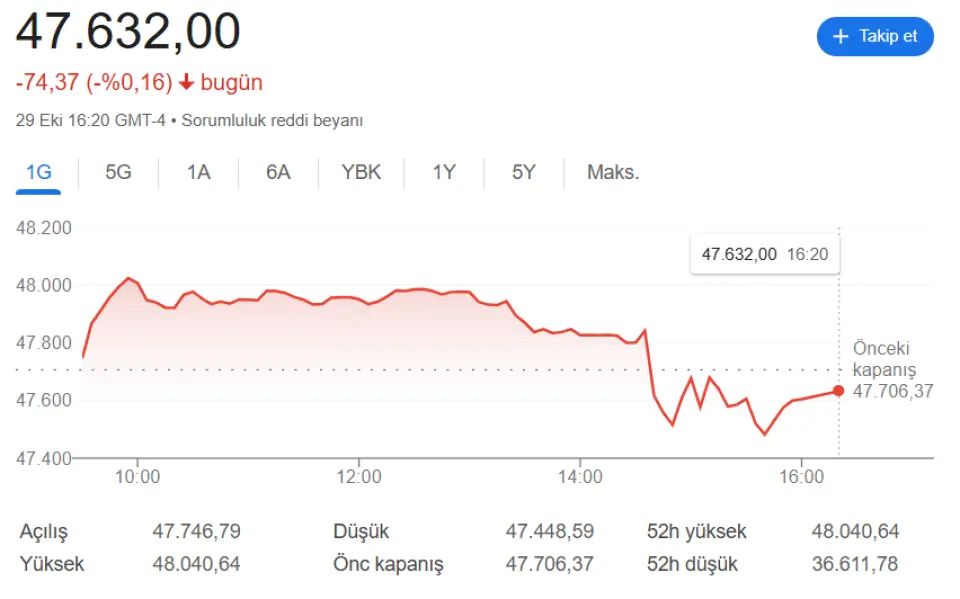Image resolution: width=960 pixels, height=599 pixels.
Task: Switch to the 5G chart range
Action: (118, 172)
